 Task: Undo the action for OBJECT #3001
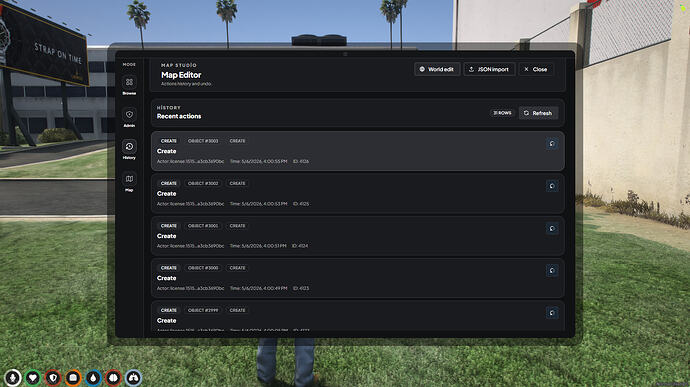tap(552, 229)
